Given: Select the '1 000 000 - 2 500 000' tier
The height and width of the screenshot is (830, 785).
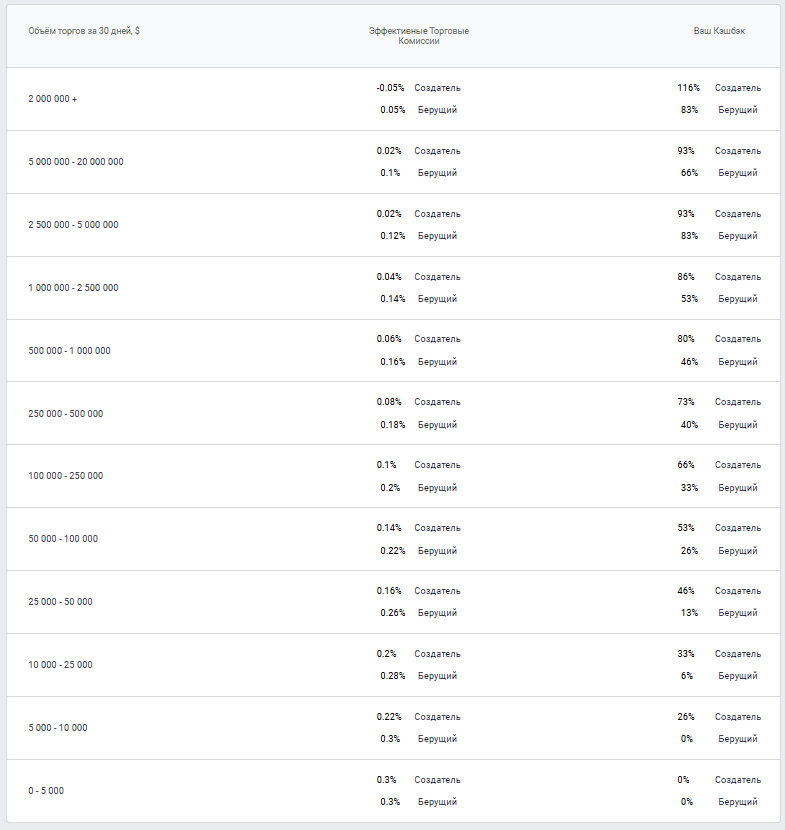Looking at the screenshot, I should pyautogui.click(x=73, y=288).
